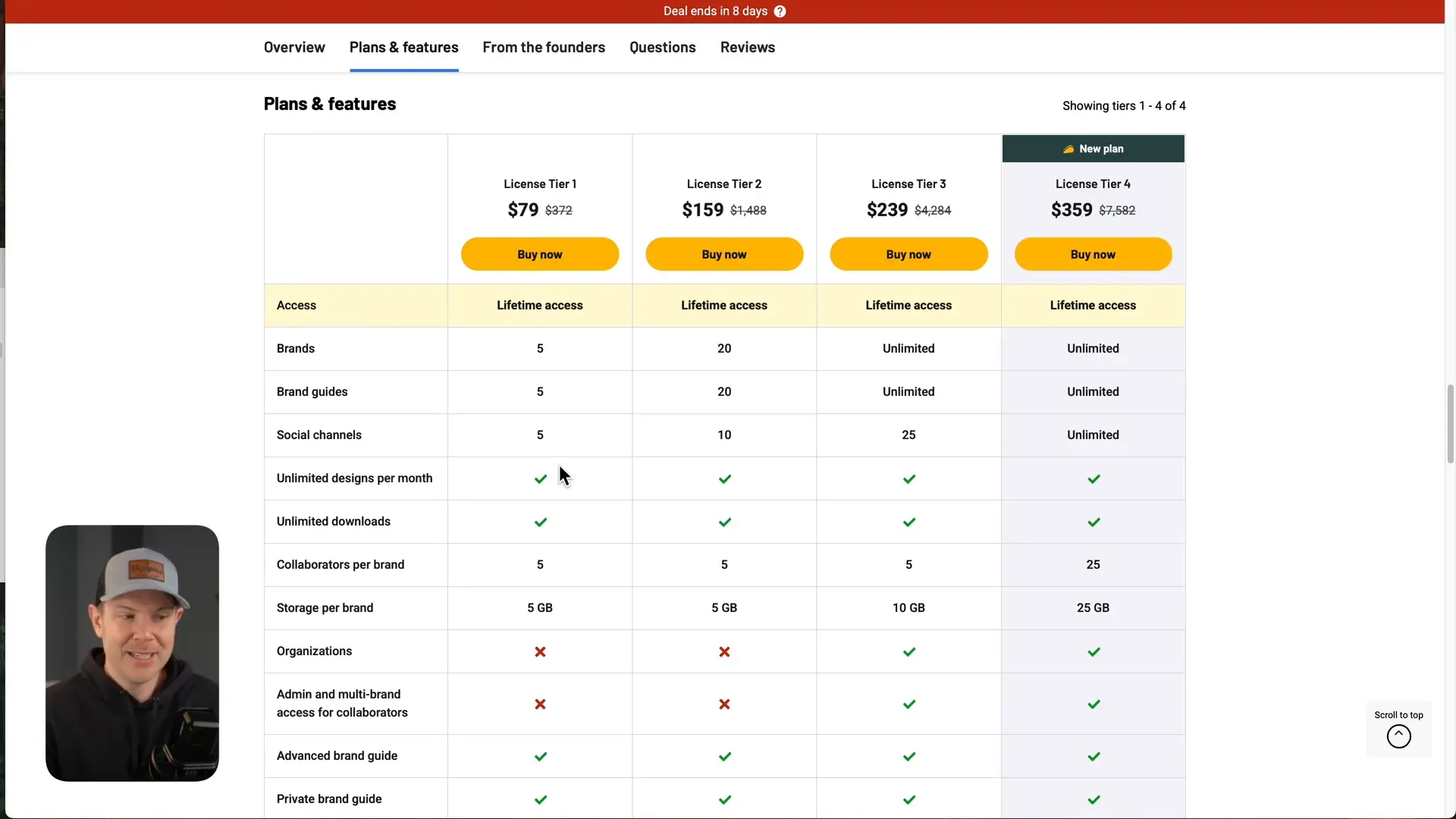Go to From the founders tab
Image resolution: width=1456 pixels, height=819 pixels.
pos(544,47)
